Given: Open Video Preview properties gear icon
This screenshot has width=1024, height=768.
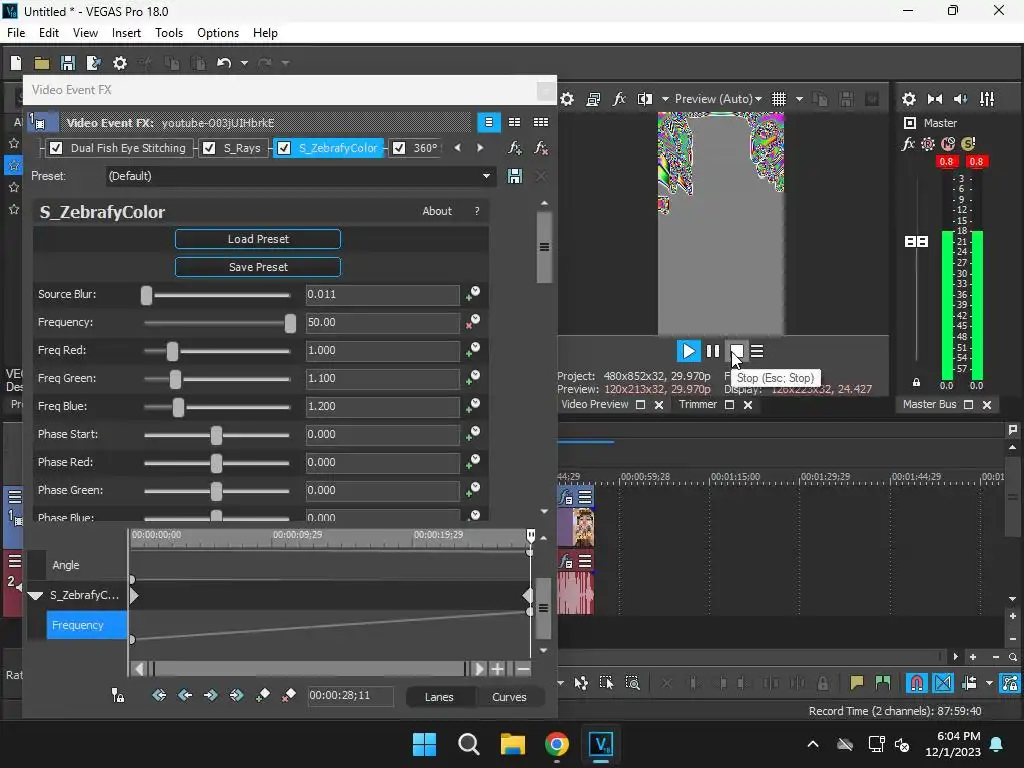Looking at the screenshot, I should [x=567, y=99].
